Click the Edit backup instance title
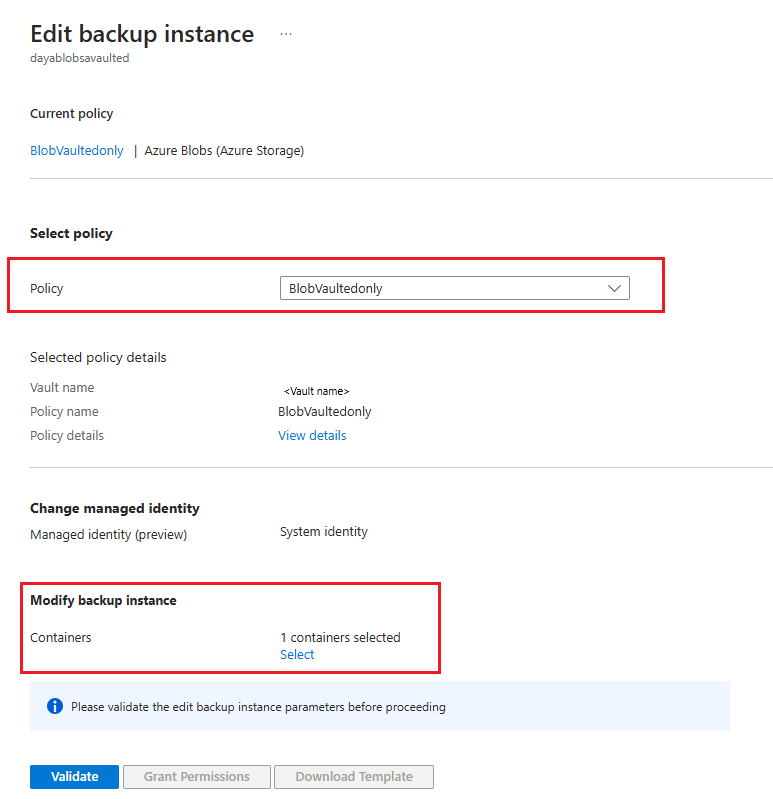The image size is (773, 799). point(142,34)
